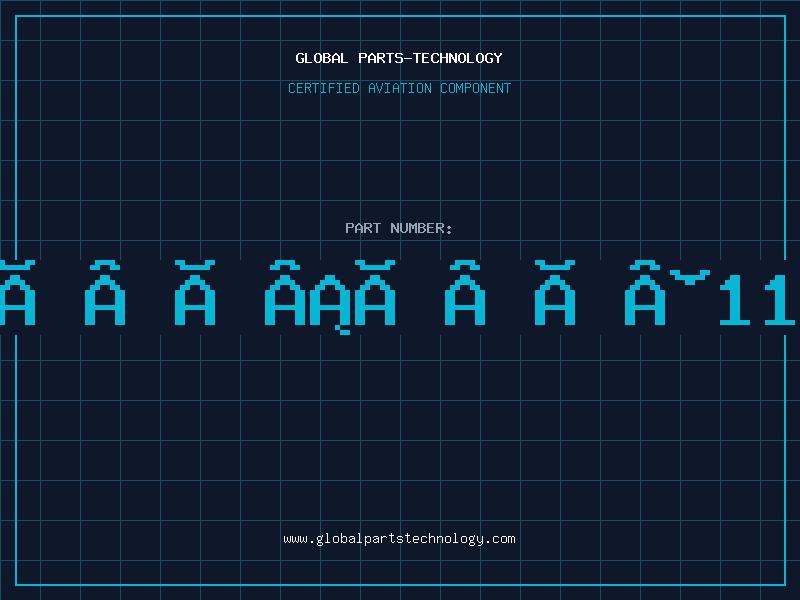Viewport: 800px width, 600px height.
Task: Click the GLOBAL PARTS-TECHNOLOGY title
Action: point(399,58)
